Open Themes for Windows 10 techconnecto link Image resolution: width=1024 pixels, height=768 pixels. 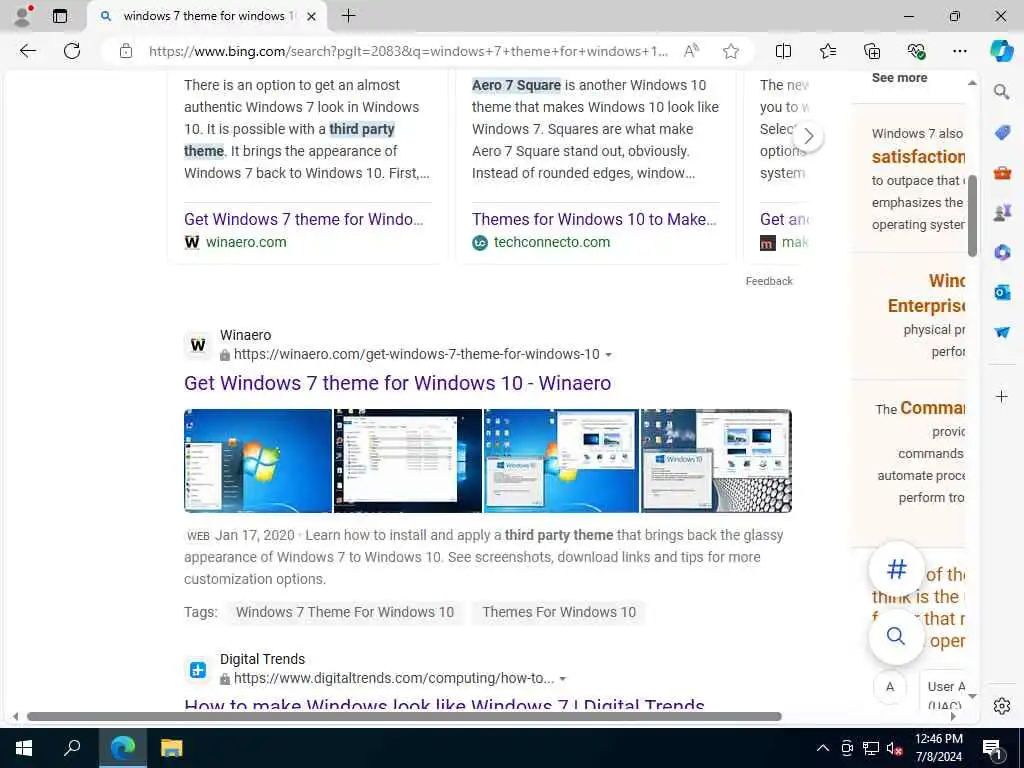(594, 219)
